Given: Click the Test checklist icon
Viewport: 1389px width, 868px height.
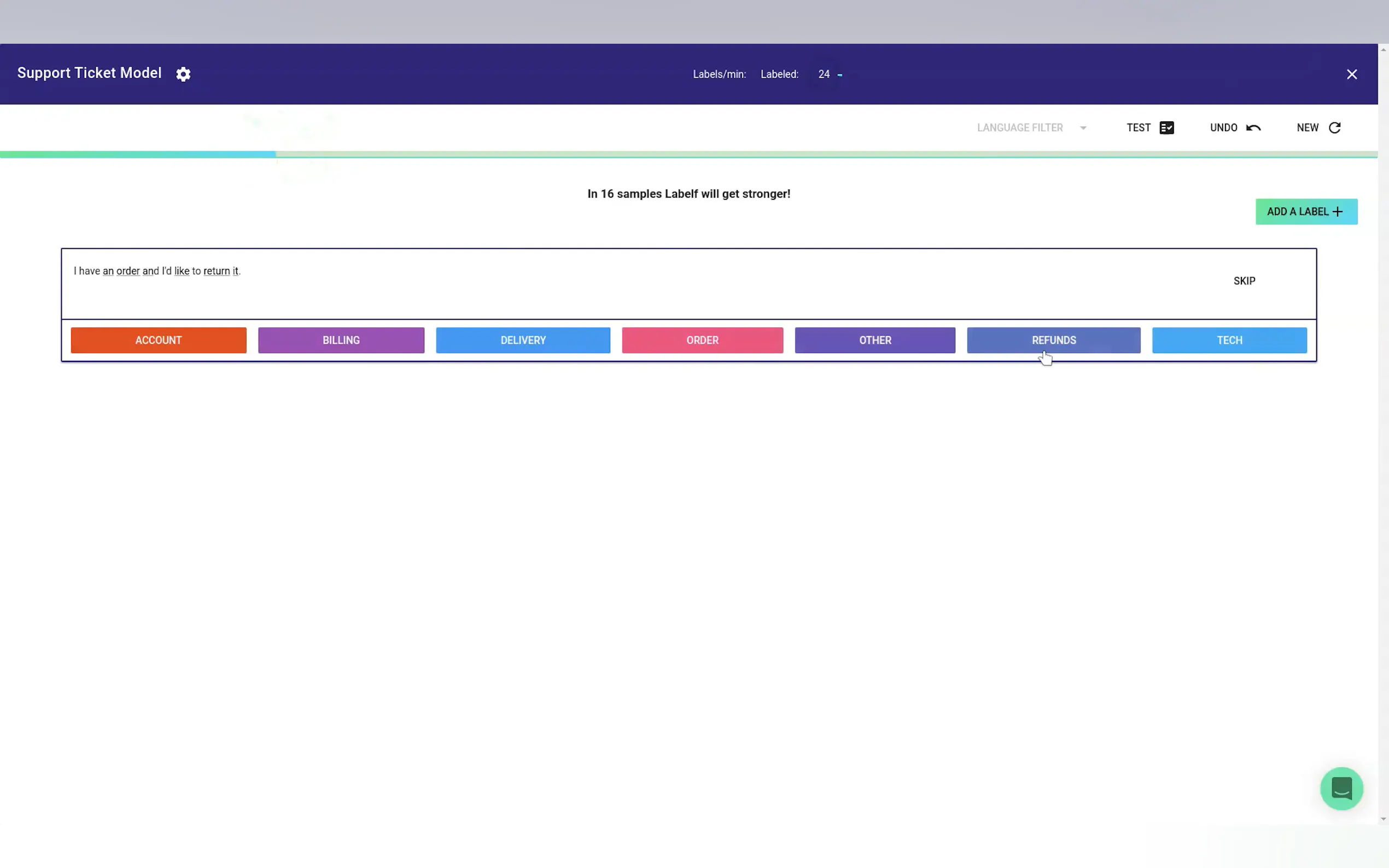Looking at the screenshot, I should coord(1166,127).
